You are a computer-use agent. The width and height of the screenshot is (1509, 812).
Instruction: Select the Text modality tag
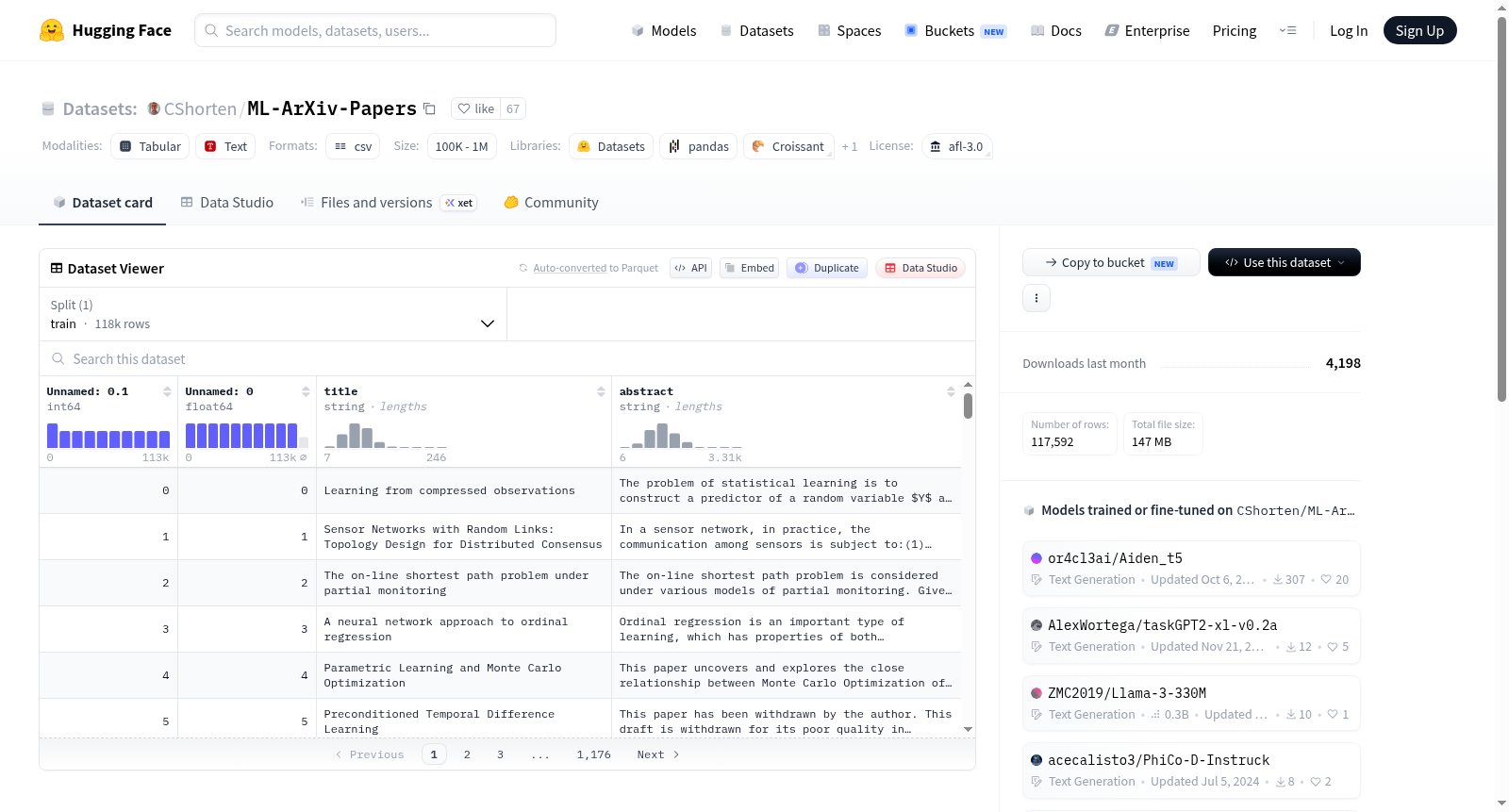225,146
